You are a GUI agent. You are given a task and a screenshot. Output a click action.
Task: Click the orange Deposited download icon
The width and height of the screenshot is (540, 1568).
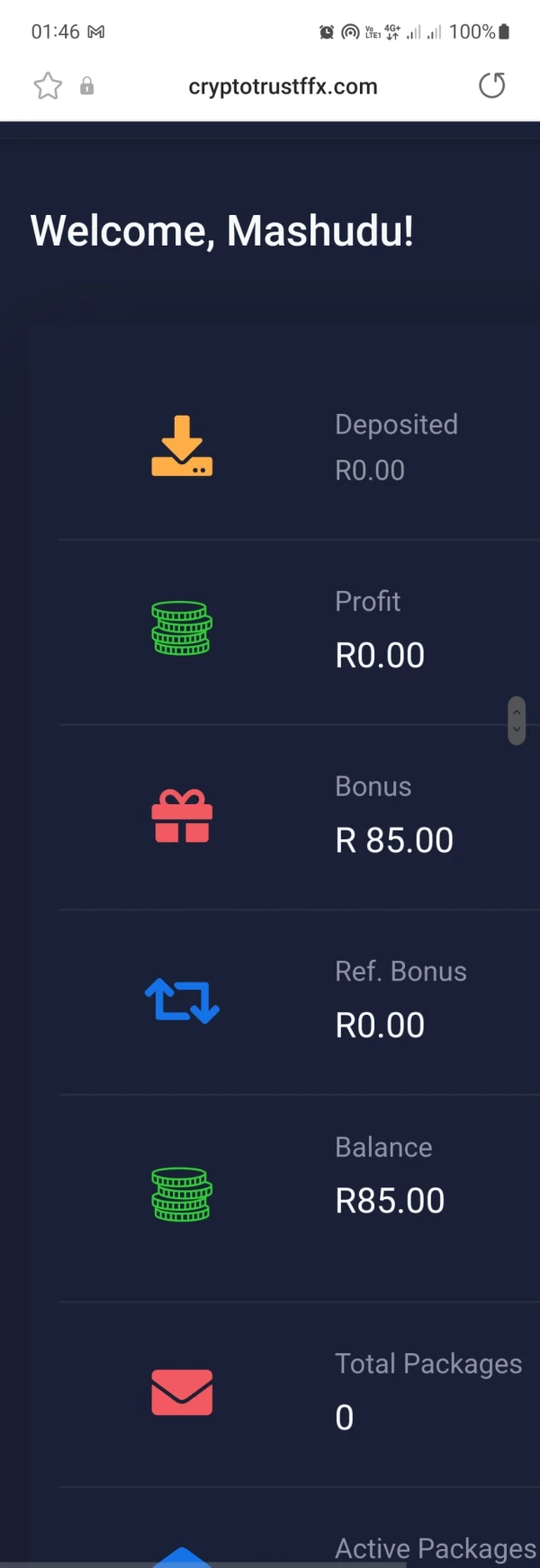pyautogui.click(x=182, y=446)
